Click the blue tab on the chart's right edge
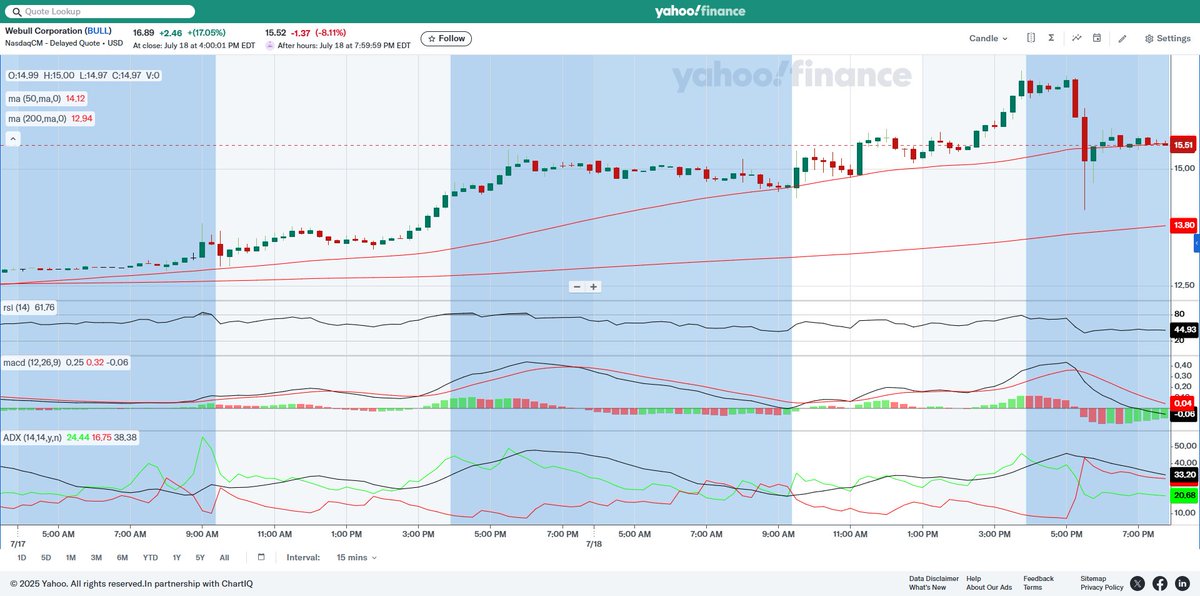 pyautogui.click(x=1197, y=243)
